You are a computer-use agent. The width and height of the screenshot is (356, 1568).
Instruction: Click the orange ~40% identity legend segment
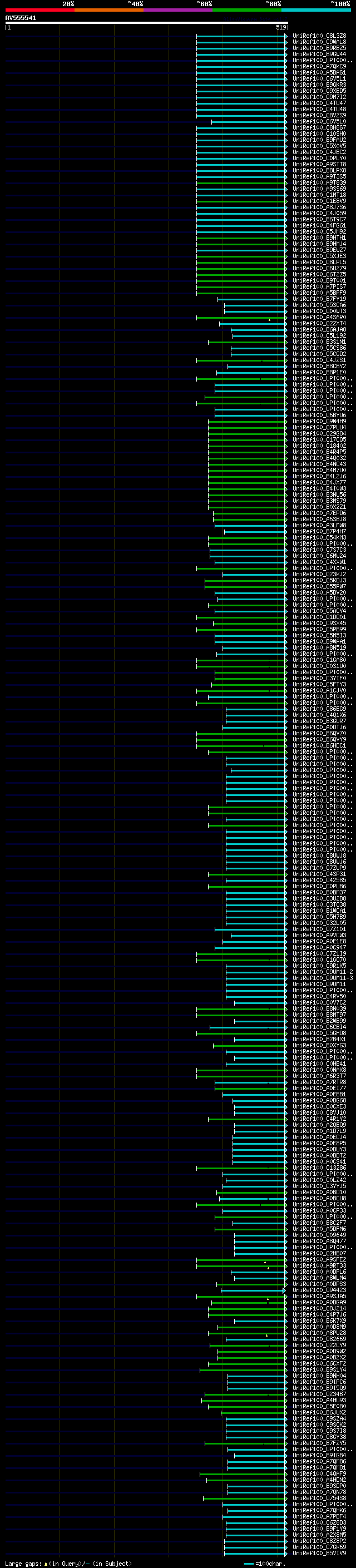tap(109, 11)
